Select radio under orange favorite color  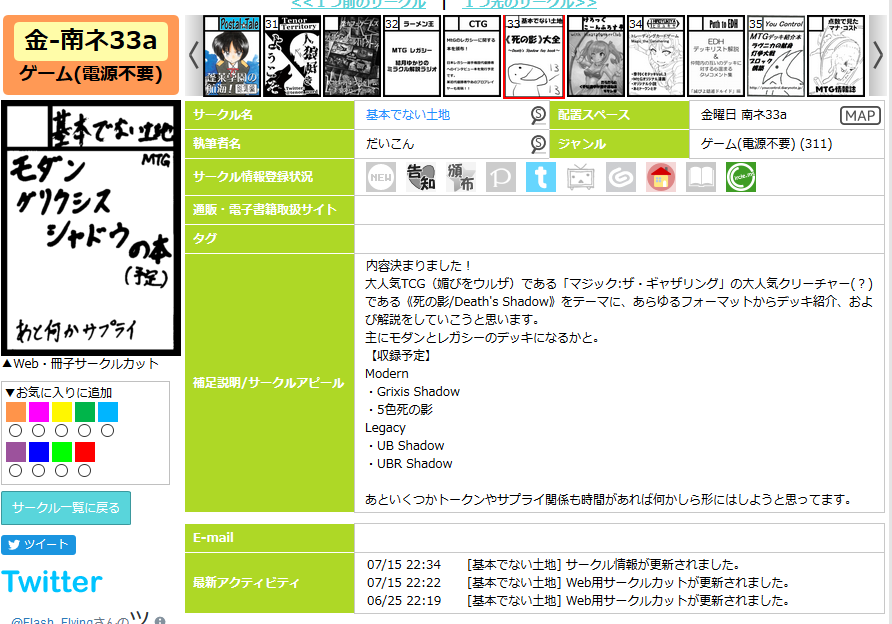click(16, 431)
